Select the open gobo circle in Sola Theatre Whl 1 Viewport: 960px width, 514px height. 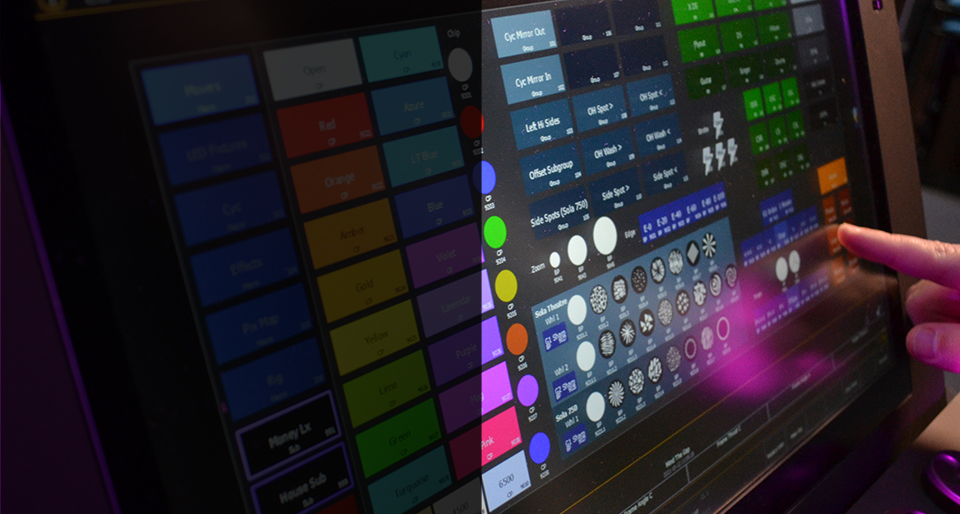click(x=577, y=310)
